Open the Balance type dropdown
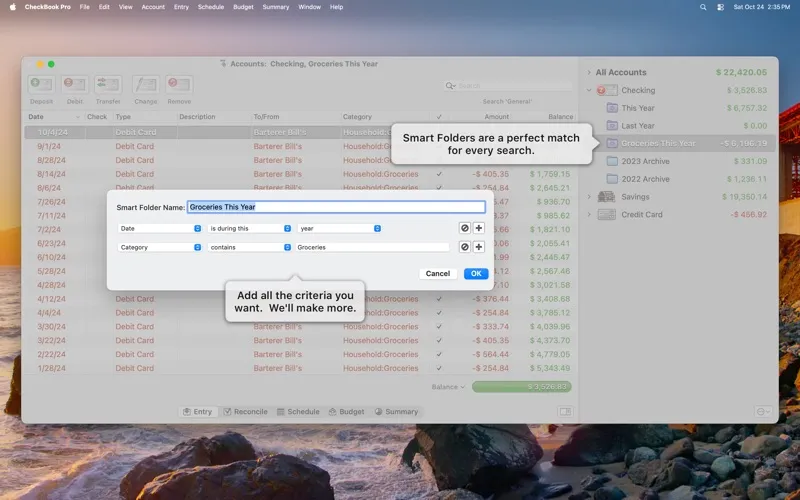The height and width of the screenshot is (500, 800). pos(448,387)
